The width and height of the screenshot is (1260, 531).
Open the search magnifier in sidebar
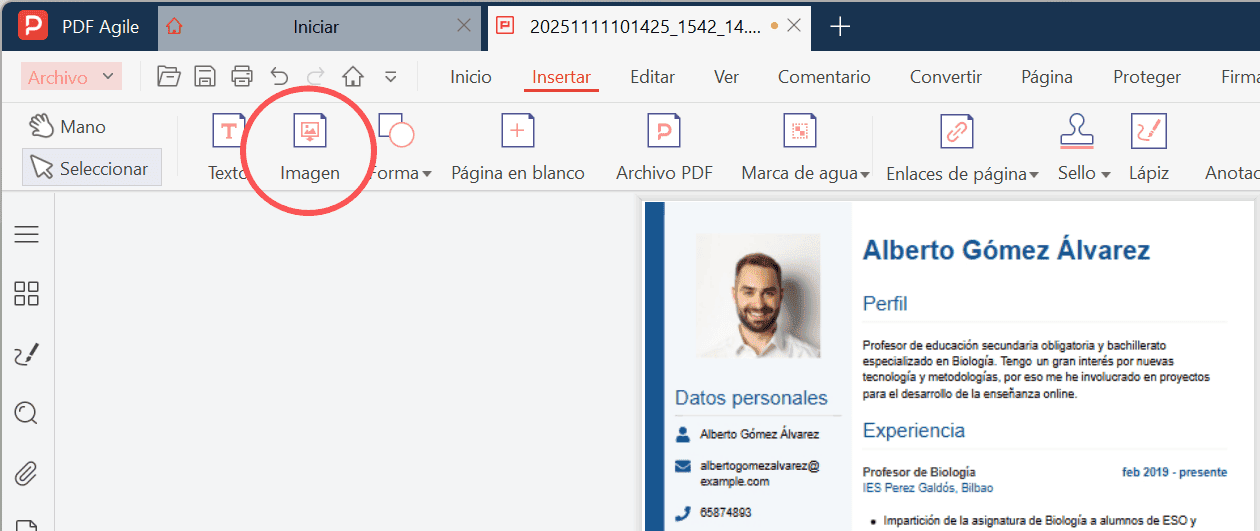[27, 412]
